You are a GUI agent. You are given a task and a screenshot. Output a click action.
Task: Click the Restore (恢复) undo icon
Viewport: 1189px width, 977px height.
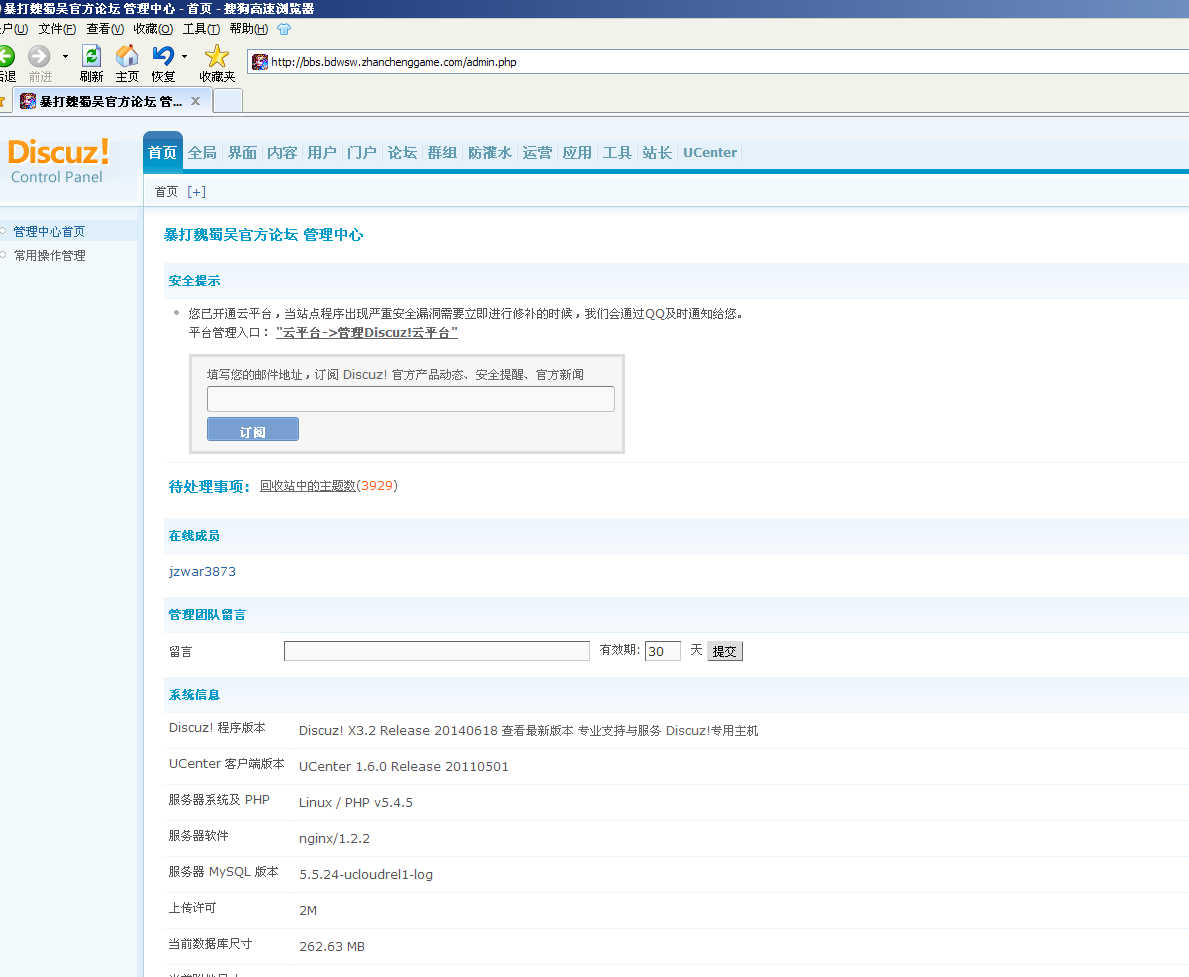pos(163,56)
